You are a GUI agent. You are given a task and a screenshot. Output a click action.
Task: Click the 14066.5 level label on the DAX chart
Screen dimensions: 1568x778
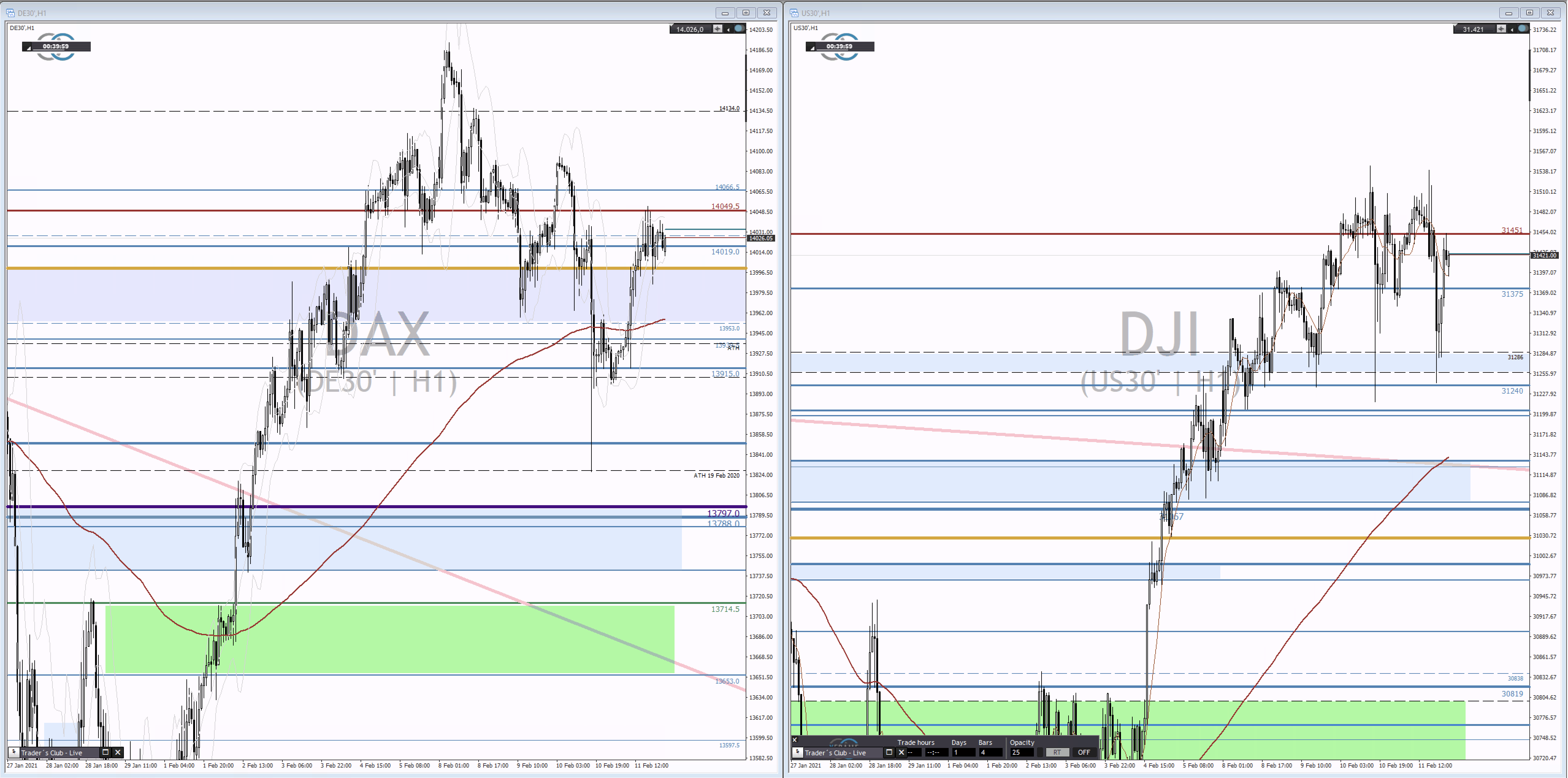click(x=727, y=187)
